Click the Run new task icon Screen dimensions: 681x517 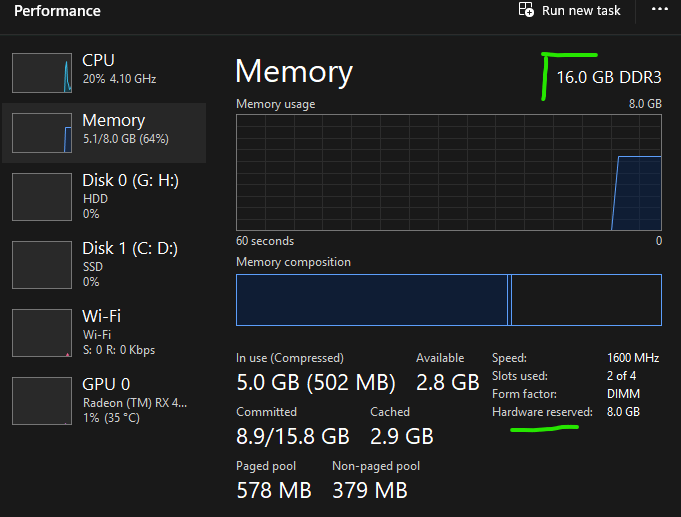click(x=526, y=10)
